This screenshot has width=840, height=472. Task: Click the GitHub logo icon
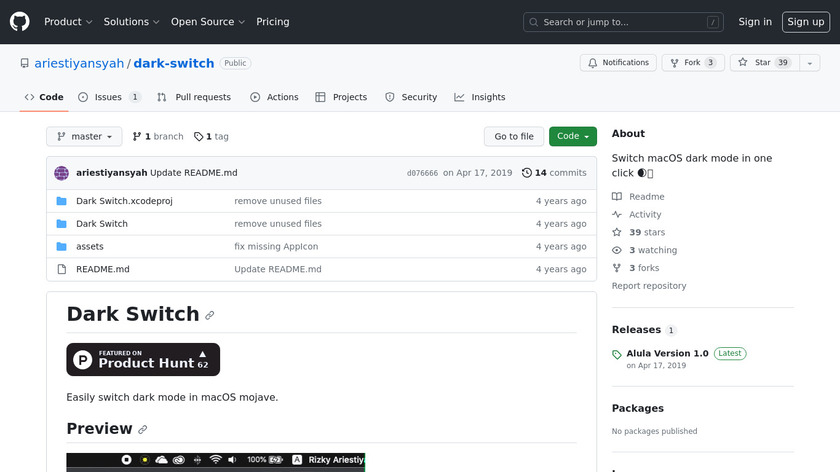pyautogui.click(x=20, y=22)
